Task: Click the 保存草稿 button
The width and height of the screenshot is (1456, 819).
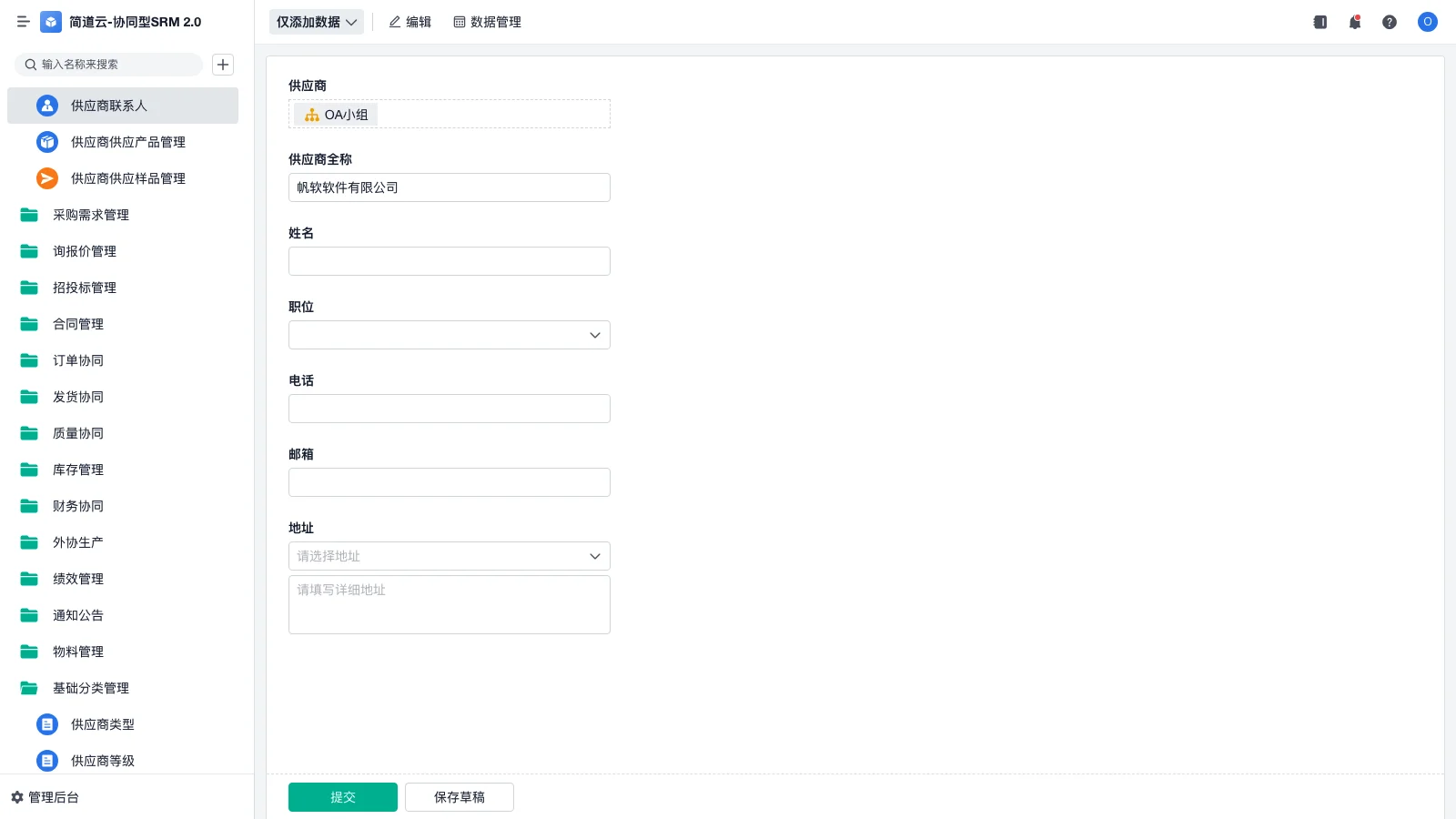Action: coord(460,797)
